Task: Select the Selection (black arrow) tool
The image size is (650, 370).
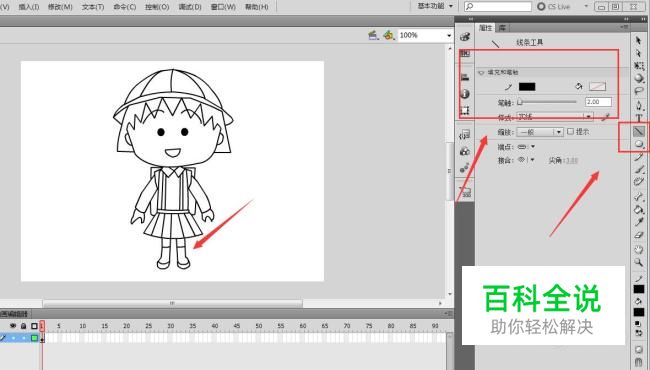Action: click(x=638, y=40)
